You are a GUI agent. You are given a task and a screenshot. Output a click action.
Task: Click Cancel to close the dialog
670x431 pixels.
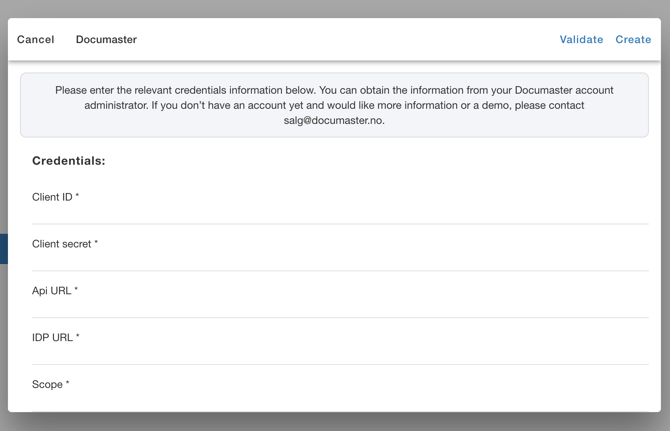(x=36, y=40)
